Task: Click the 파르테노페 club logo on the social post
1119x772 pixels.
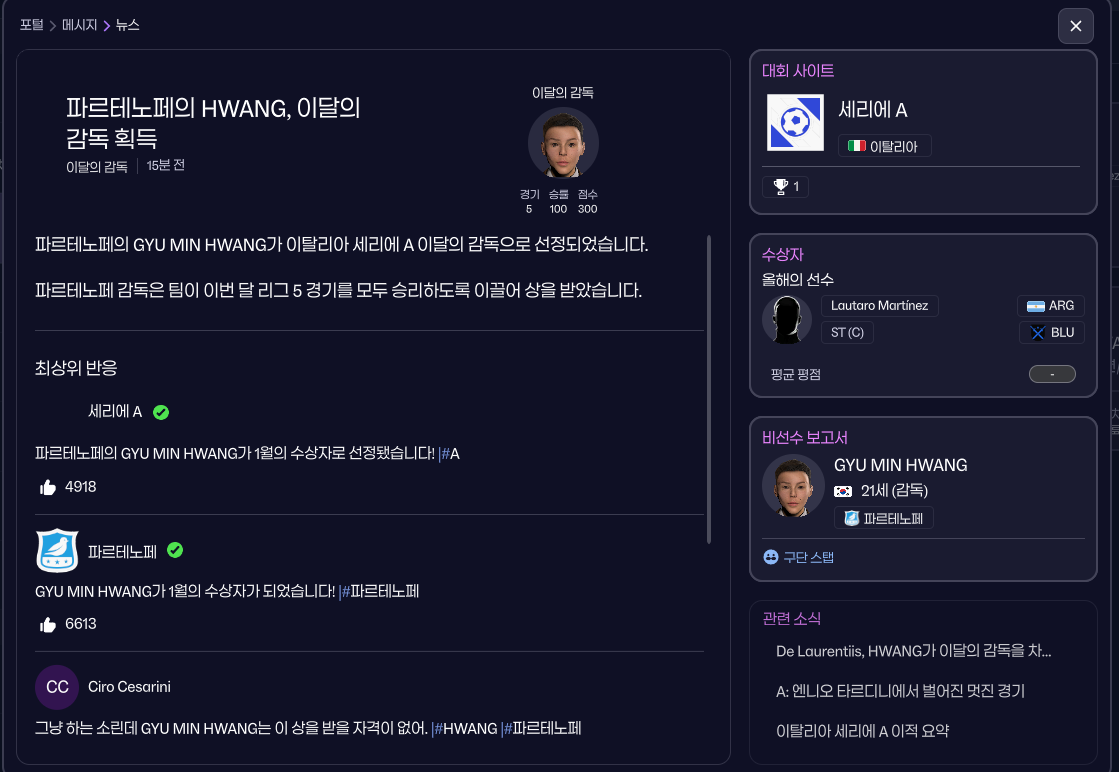Action: (x=57, y=550)
